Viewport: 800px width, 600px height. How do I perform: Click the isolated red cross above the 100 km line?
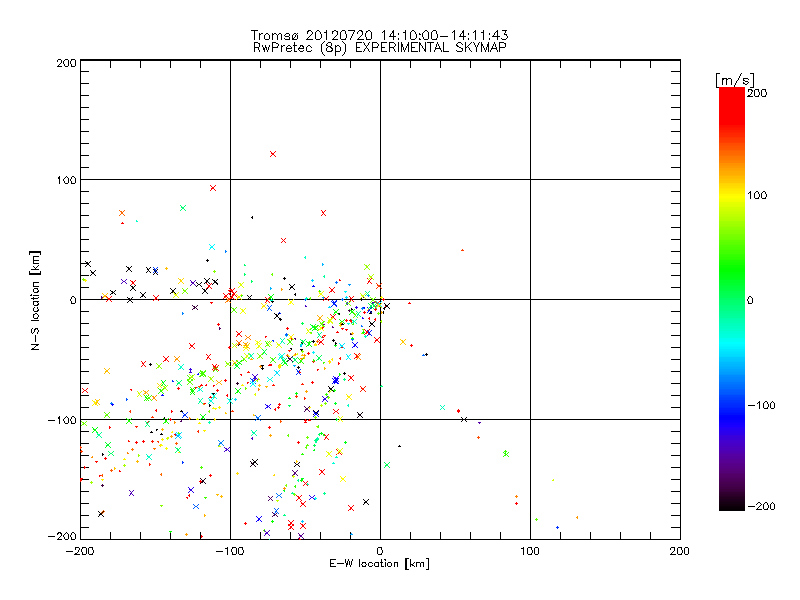click(273, 154)
